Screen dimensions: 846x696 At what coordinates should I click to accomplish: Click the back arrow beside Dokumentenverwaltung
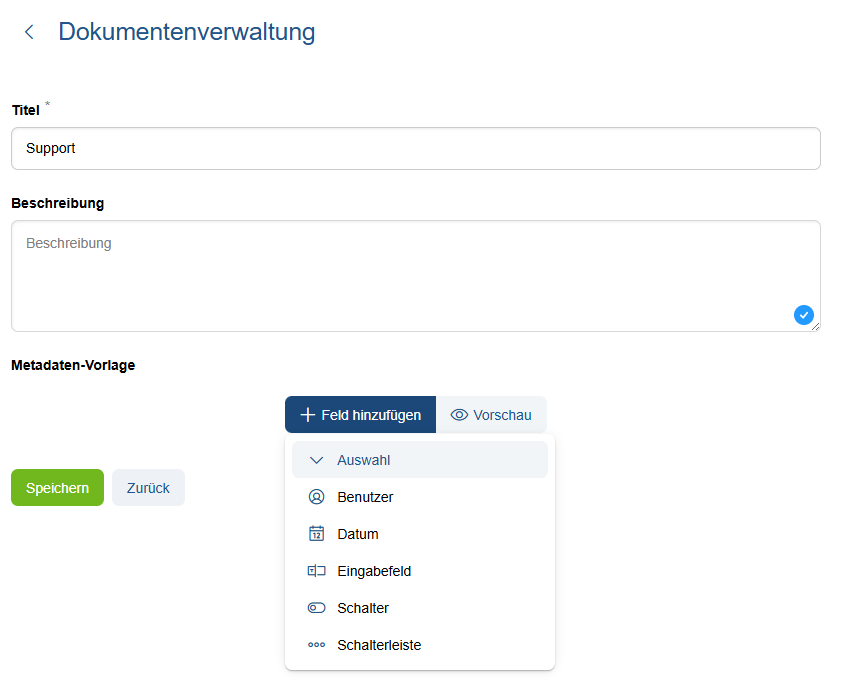(x=29, y=32)
